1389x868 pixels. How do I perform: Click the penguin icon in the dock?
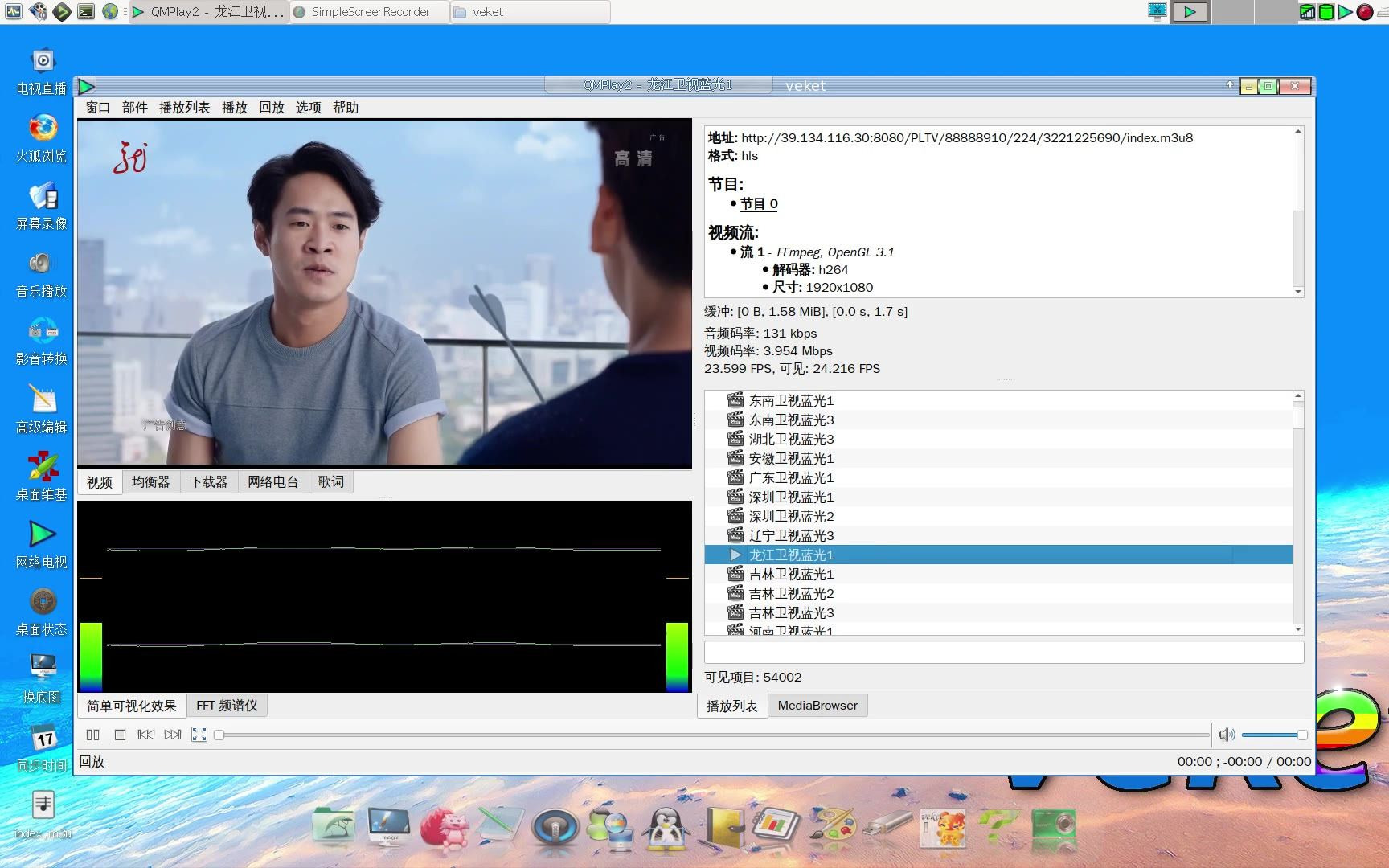point(667,828)
